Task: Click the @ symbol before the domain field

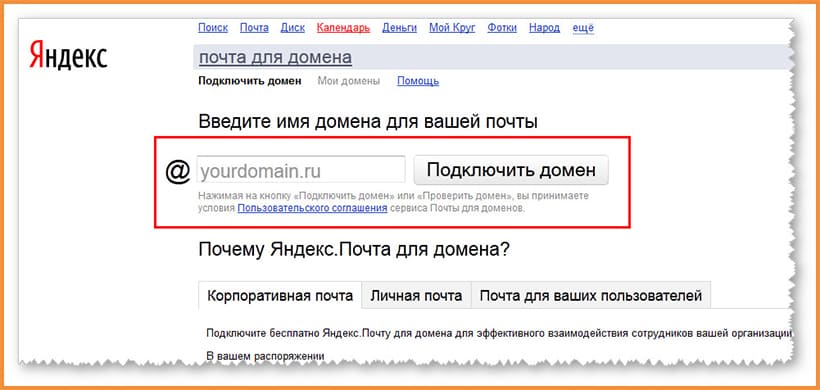Action: (178, 171)
